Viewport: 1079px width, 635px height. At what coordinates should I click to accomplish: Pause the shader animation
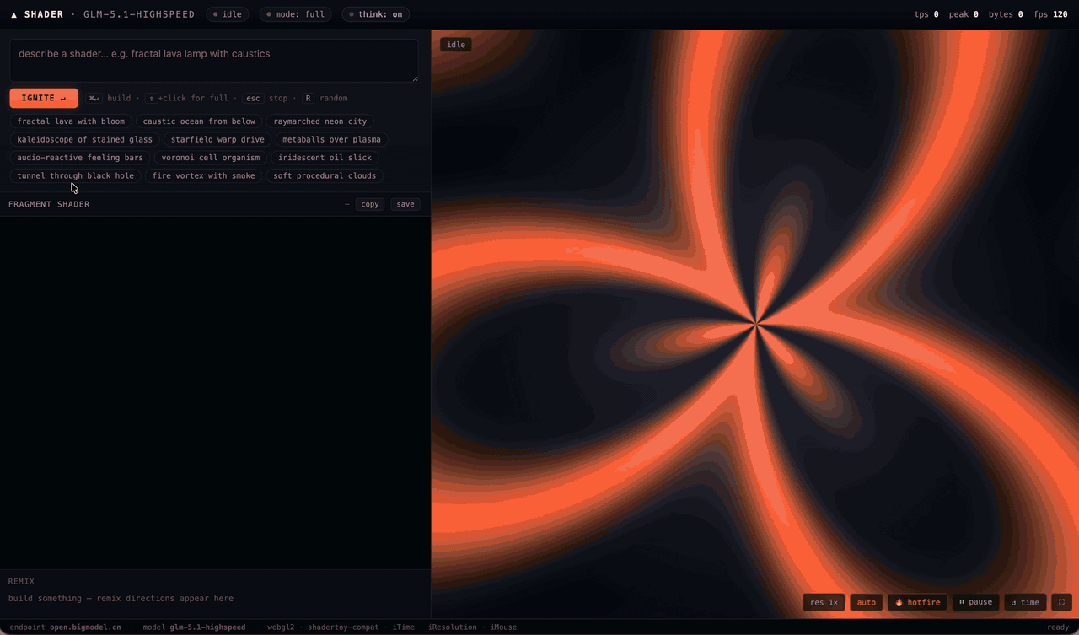pos(975,602)
